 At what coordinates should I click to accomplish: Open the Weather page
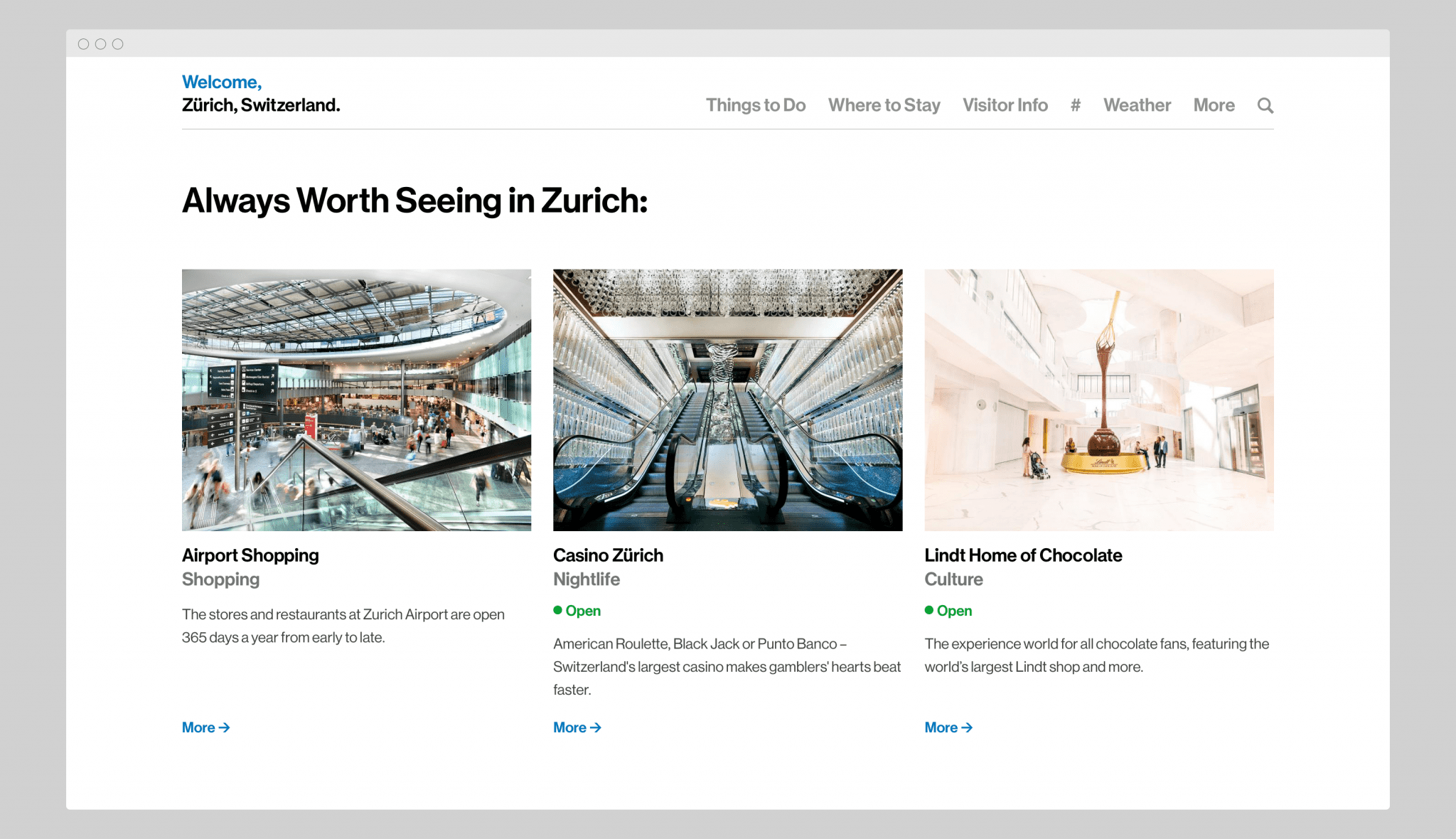click(x=1137, y=105)
